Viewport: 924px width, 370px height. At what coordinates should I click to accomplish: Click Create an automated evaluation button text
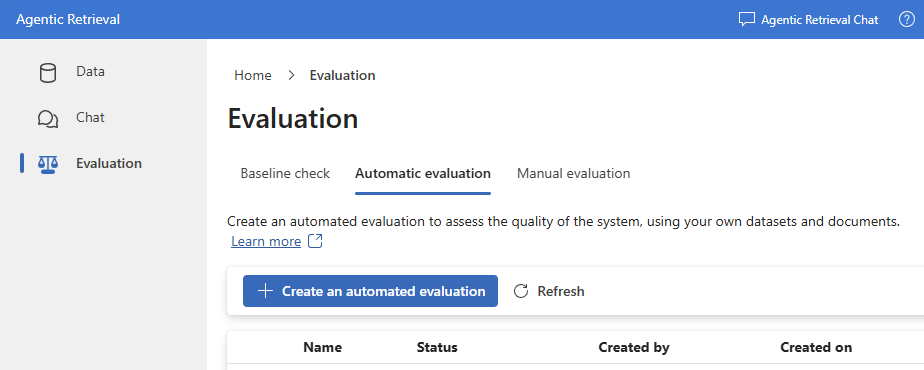coord(384,291)
